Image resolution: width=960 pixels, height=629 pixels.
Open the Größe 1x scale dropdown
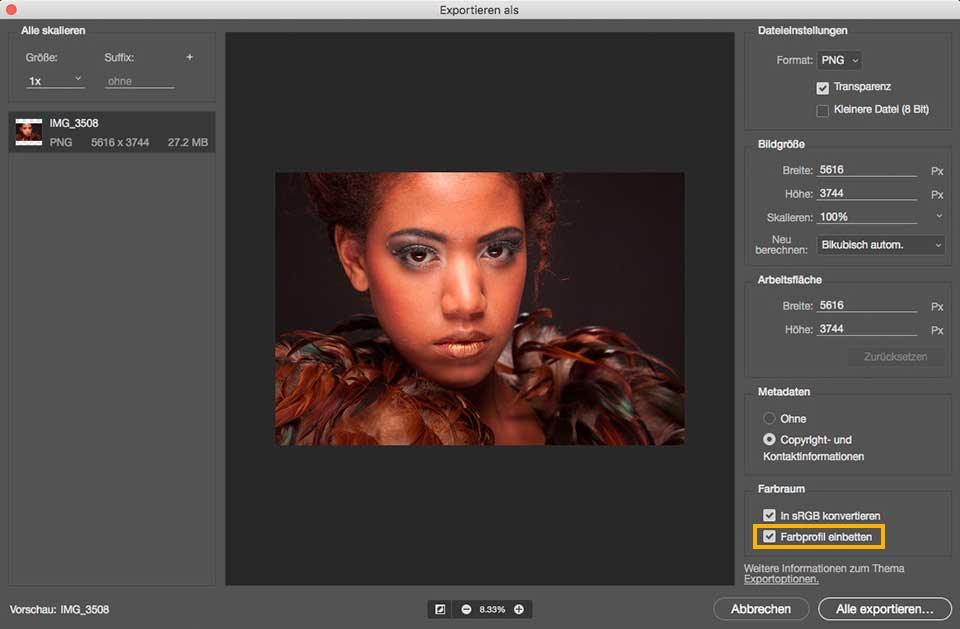(x=56, y=80)
